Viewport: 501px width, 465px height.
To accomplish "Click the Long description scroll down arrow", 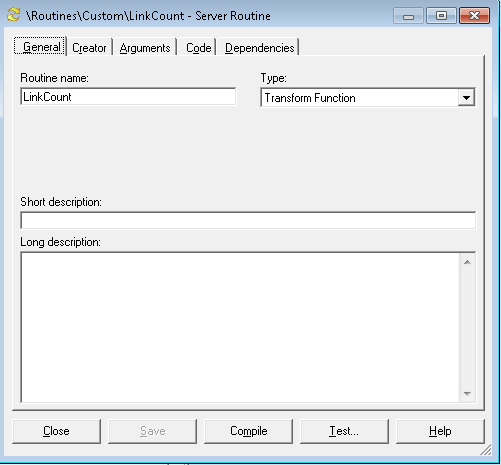I will click(x=467, y=394).
